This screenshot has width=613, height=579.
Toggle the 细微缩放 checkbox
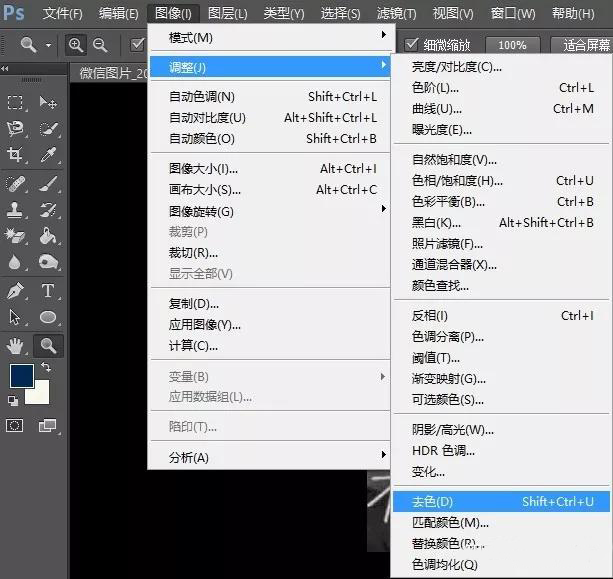click(x=412, y=45)
